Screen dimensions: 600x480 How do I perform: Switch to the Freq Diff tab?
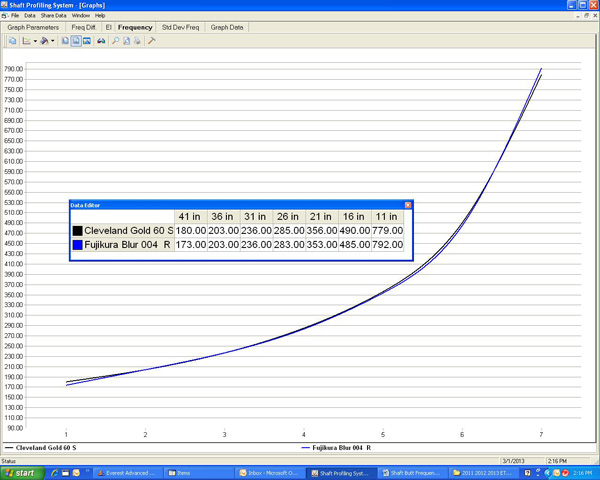[83, 28]
